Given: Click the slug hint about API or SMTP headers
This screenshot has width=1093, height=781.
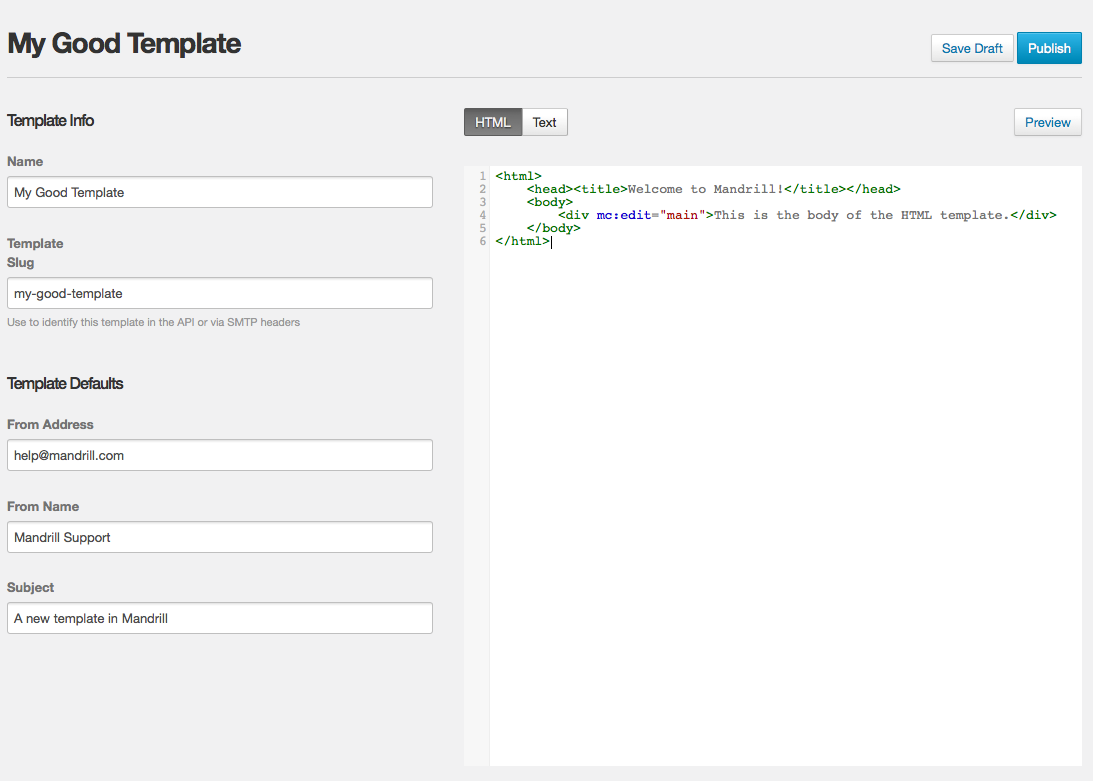Looking at the screenshot, I should point(153,322).
